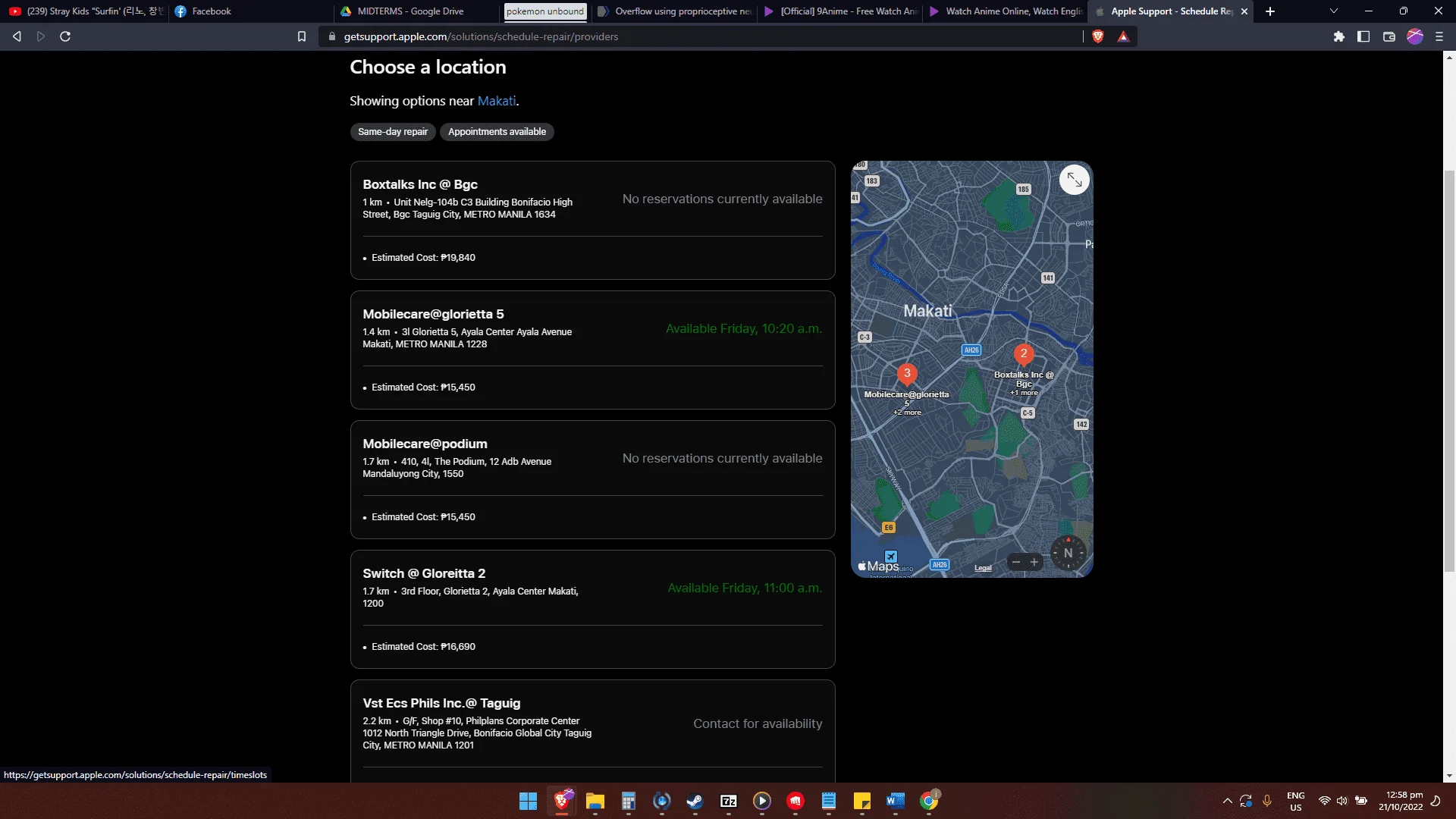Open the Brave Wallet icon
The height and width of the screenshot is (819, 1456).
coord(1389,36)
